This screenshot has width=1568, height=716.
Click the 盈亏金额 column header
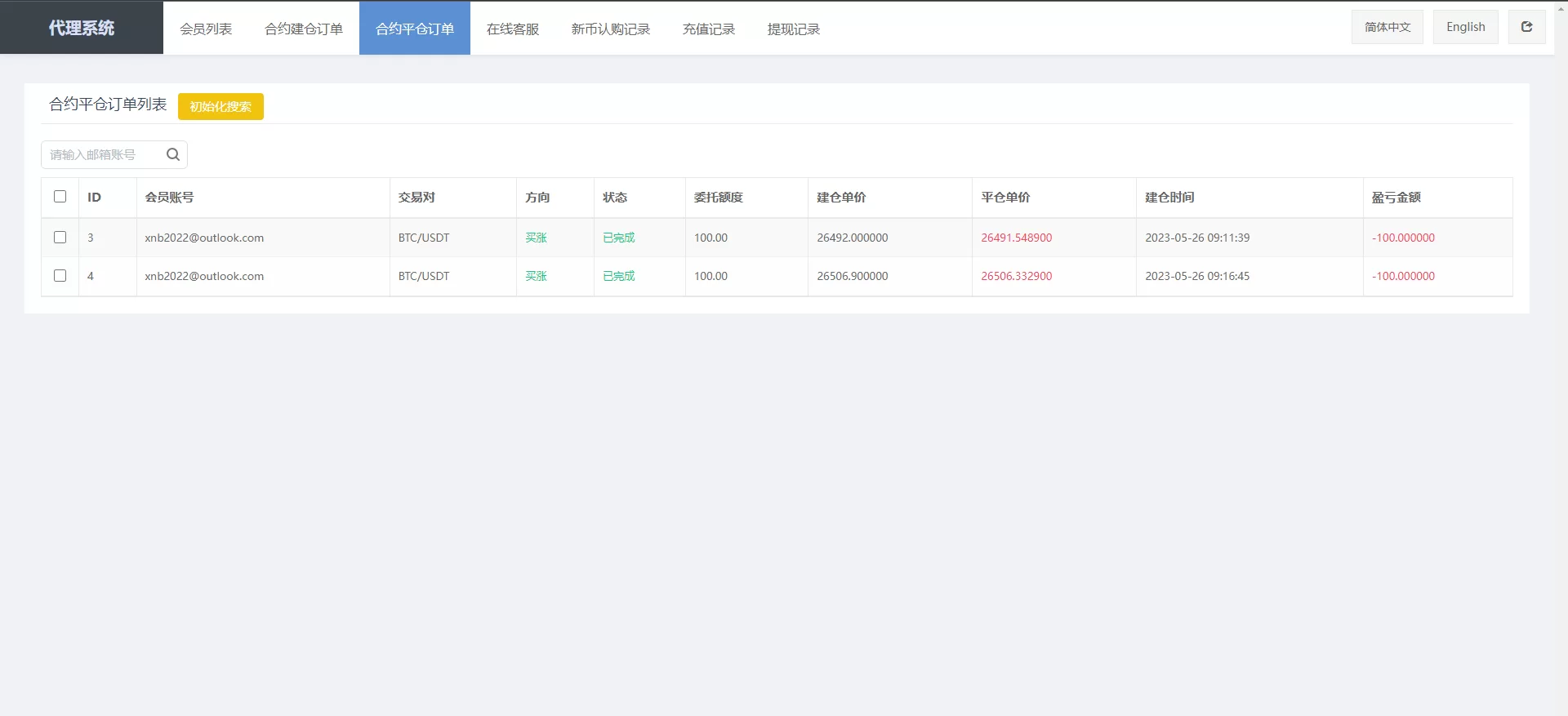(1396, 198)
